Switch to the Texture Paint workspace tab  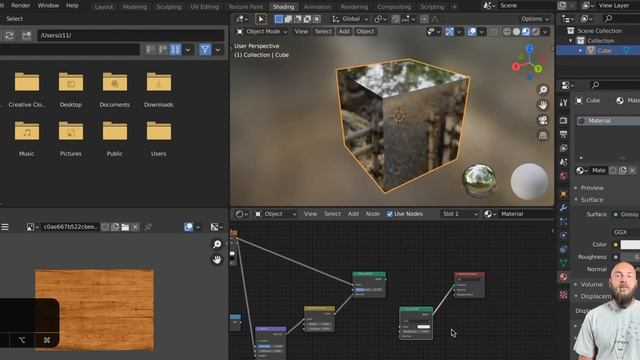246,7
